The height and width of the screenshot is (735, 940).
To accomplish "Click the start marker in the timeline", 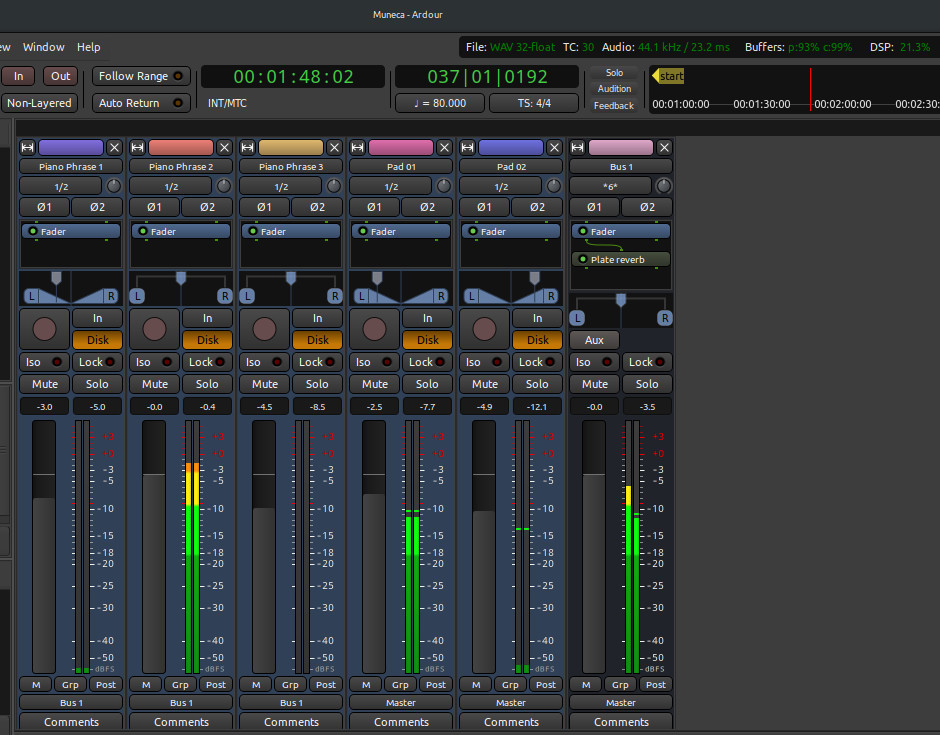I will (x=668, y=76).
